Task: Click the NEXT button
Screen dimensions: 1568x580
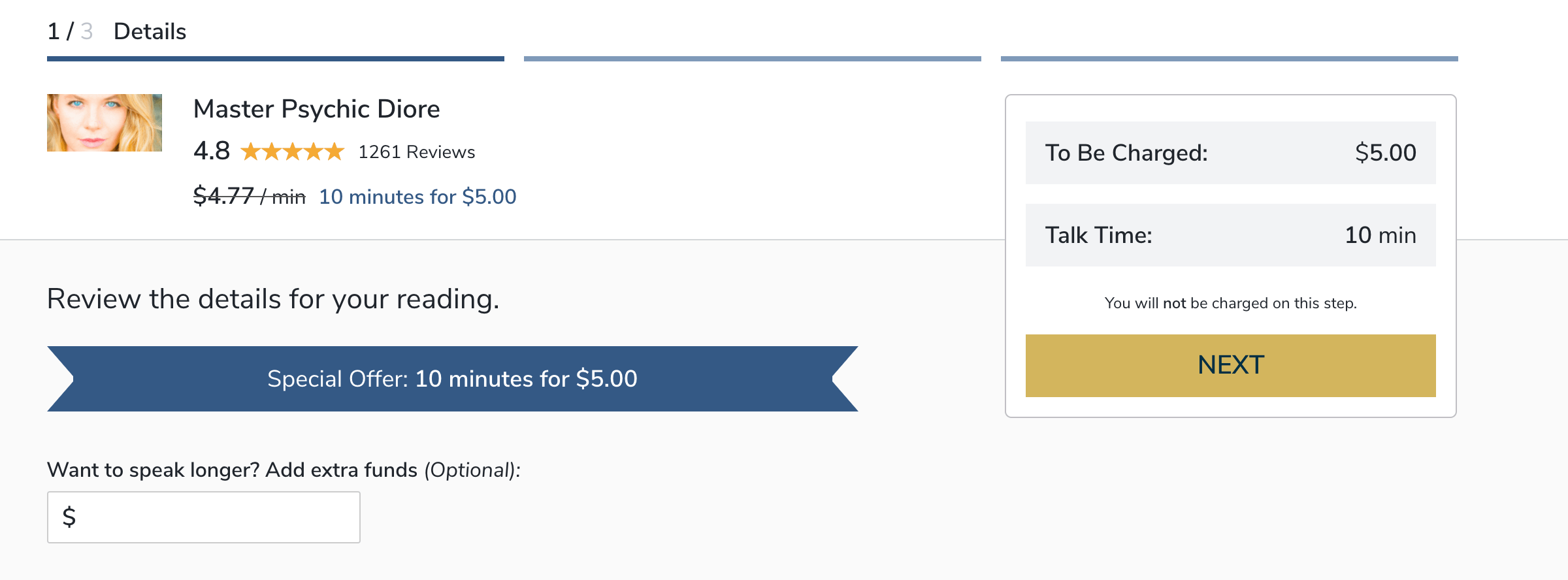Action: 1230,365
